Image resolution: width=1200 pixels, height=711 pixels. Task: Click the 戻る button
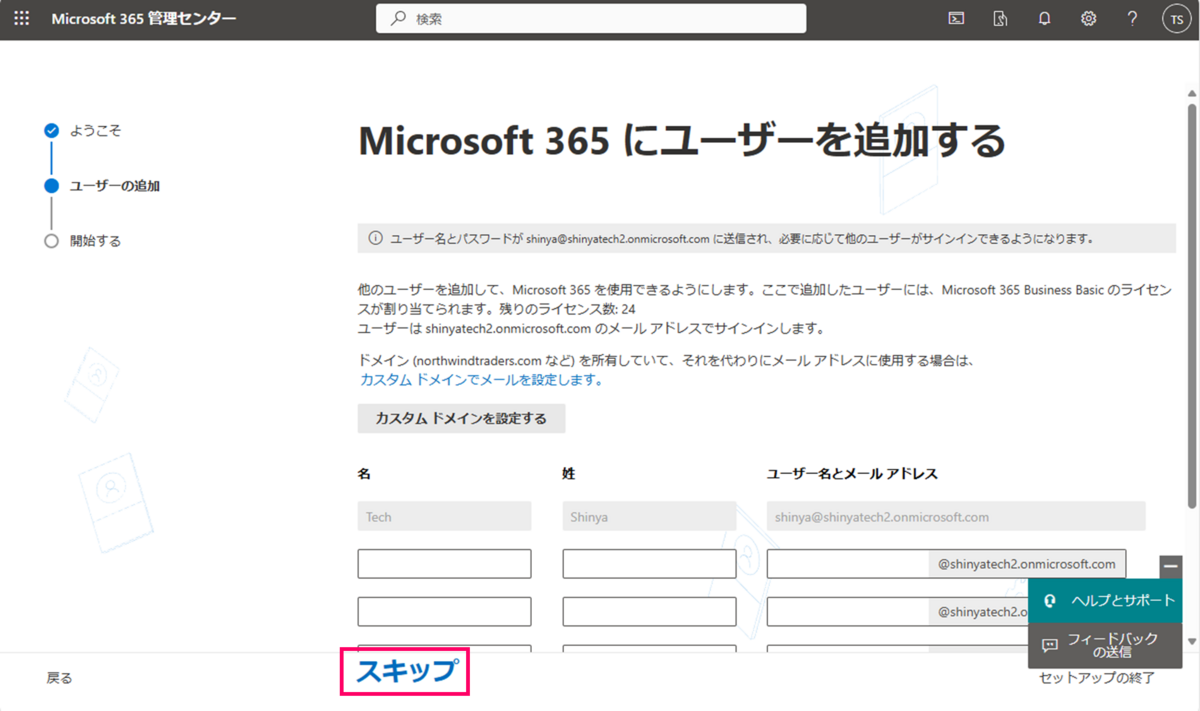(59, 678)
